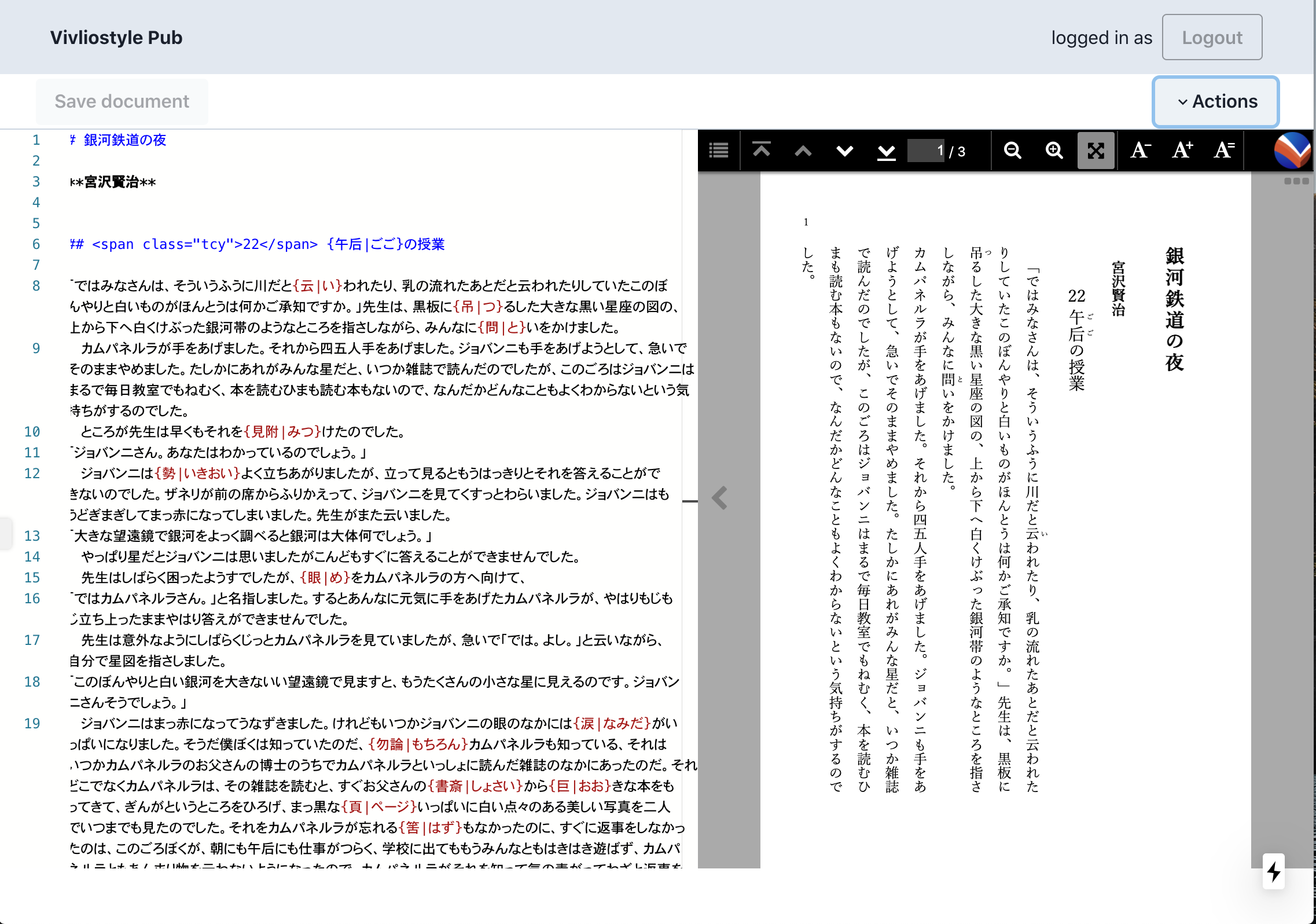This screenshot has height=924, width=1316.
Task: Click author '宮沢賢治' in preview page
Action: pyautogui.click(x=1118, y=288)
